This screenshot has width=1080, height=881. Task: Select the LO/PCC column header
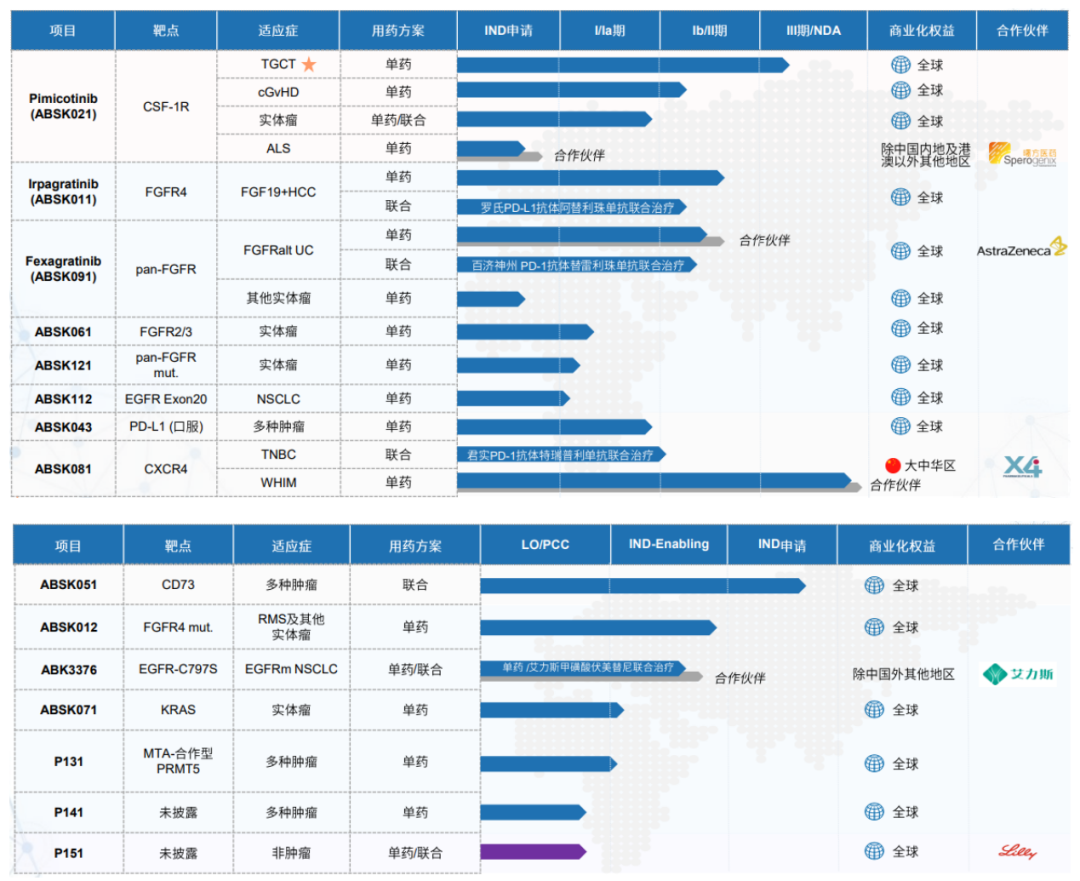(x=545, y=545)
